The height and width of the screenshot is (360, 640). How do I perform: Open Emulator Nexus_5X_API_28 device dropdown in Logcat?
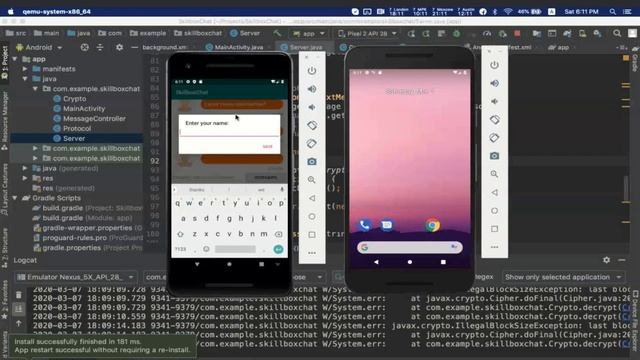[76, 277]
